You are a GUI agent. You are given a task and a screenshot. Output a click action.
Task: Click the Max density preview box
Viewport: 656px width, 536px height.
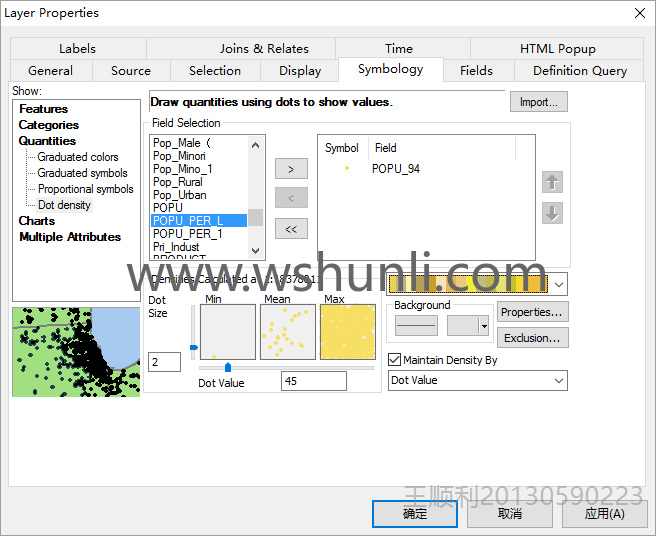point(348,332)
